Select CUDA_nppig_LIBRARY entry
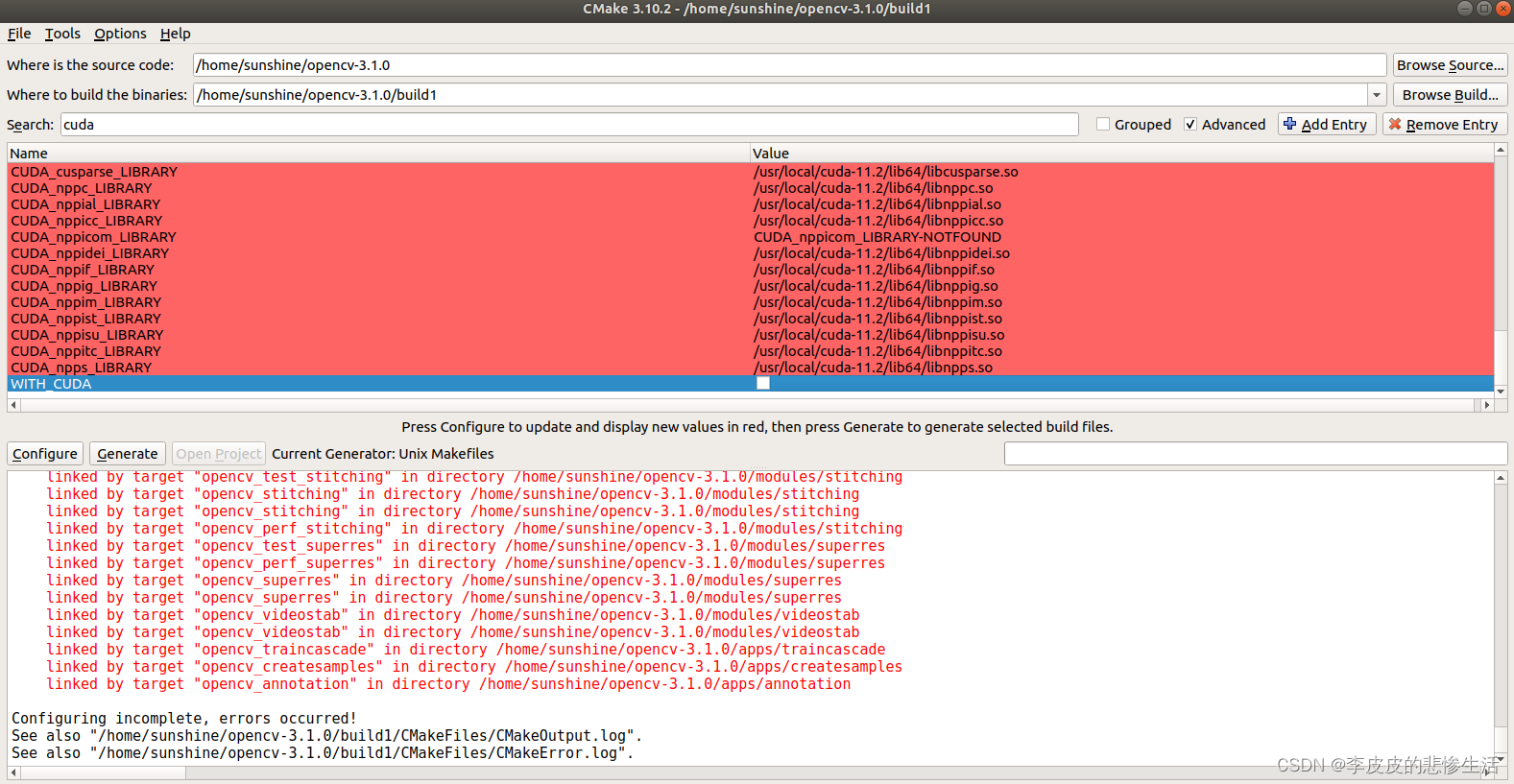This screenshot has height=784, width=1514. (x=84, y=286)
